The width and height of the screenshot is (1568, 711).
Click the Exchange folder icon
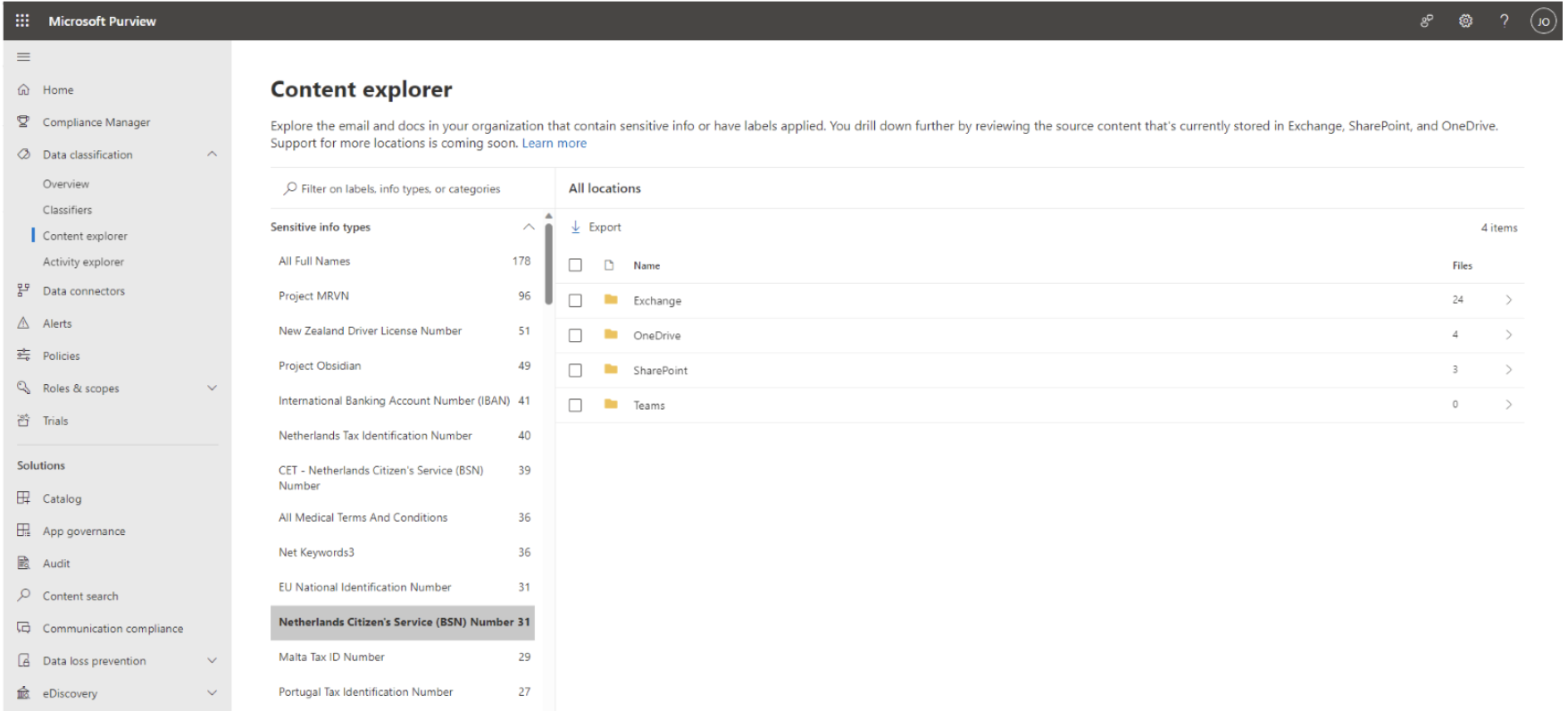611,299
